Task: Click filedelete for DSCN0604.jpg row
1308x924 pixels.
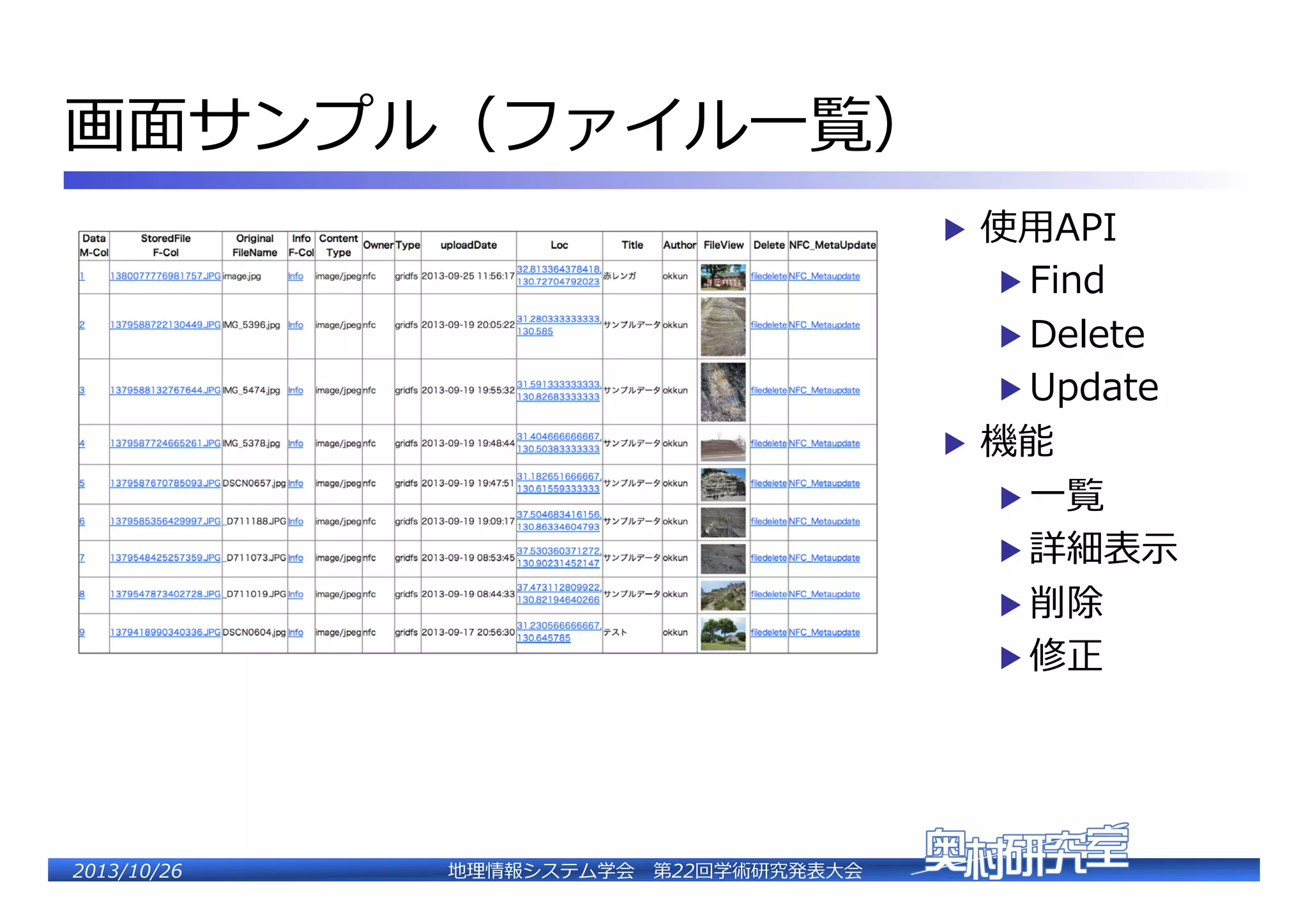Action: click(769, 632)
